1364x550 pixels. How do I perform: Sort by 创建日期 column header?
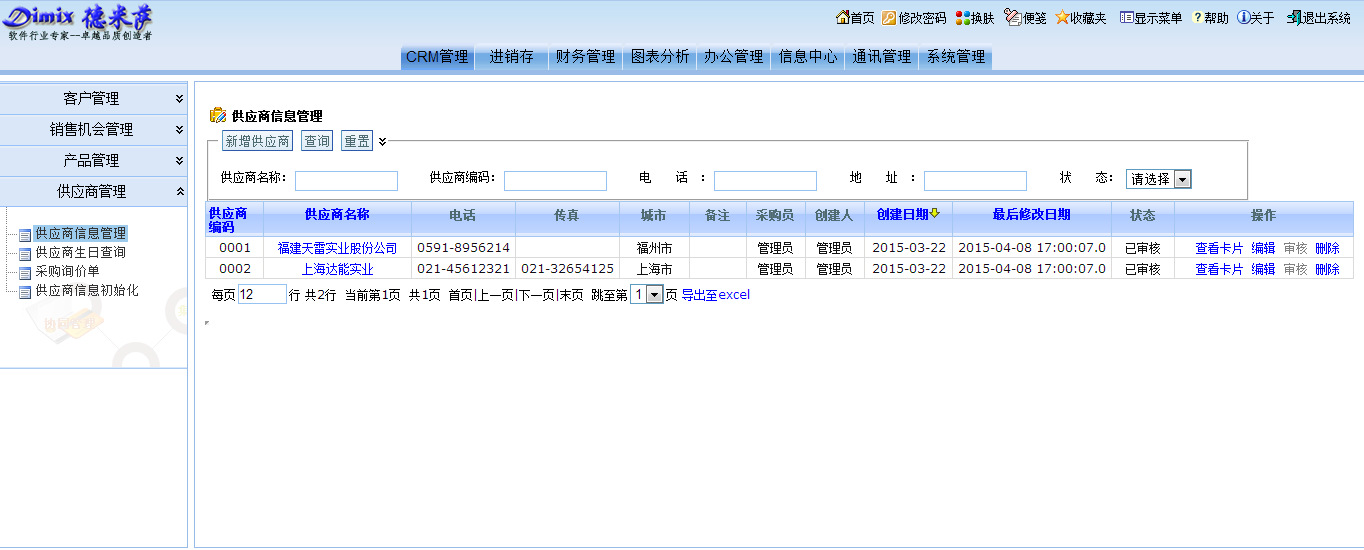902,215
